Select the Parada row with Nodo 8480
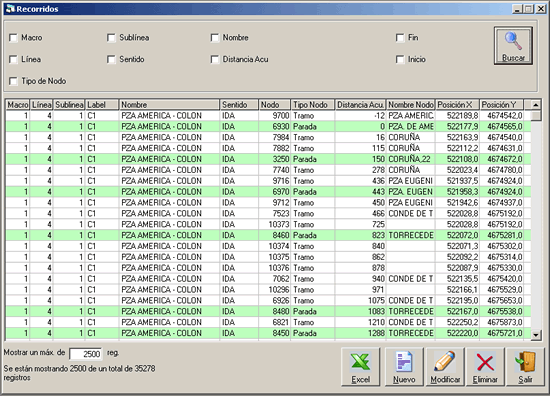 (268, 311)
